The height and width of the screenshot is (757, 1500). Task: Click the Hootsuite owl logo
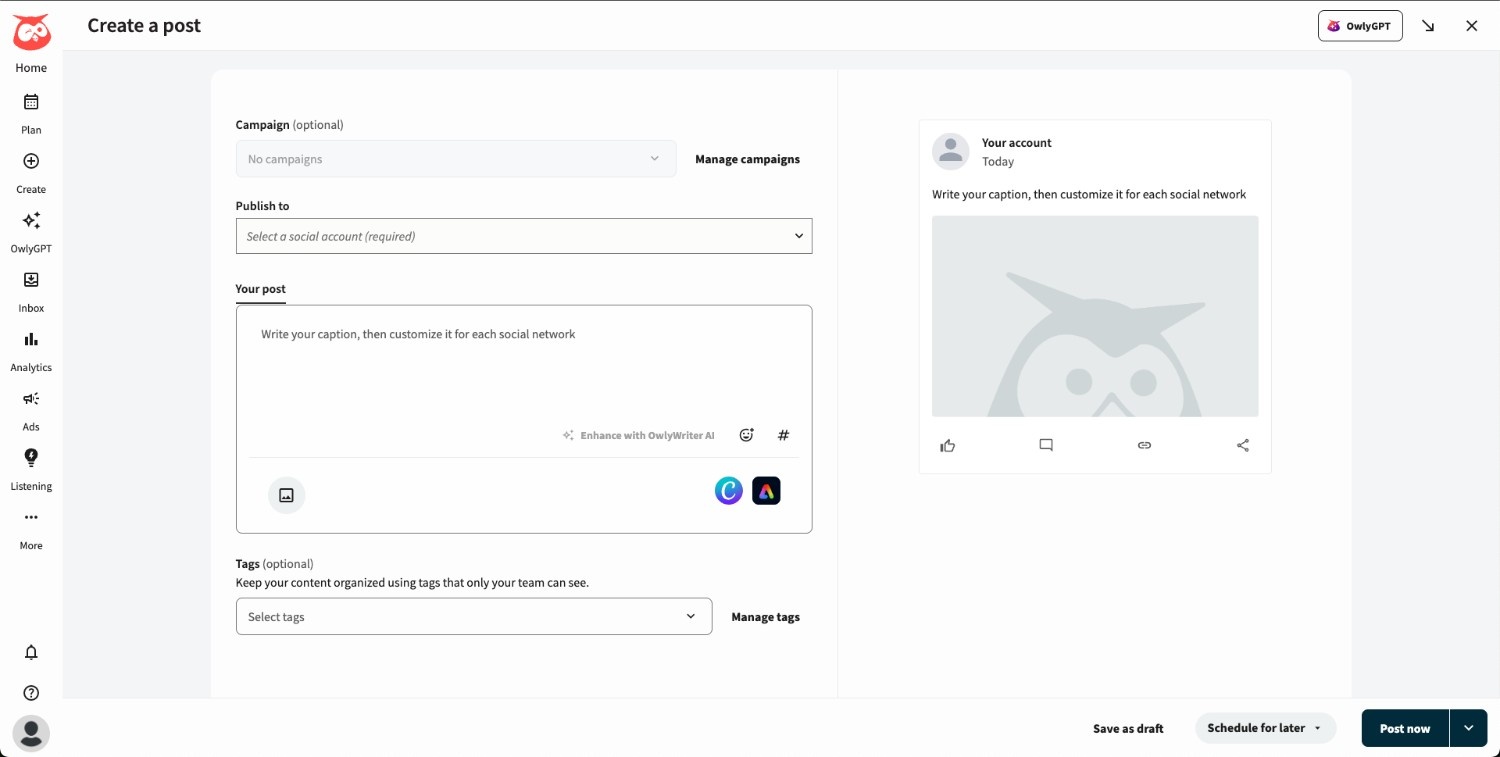(x=31, y=32)
